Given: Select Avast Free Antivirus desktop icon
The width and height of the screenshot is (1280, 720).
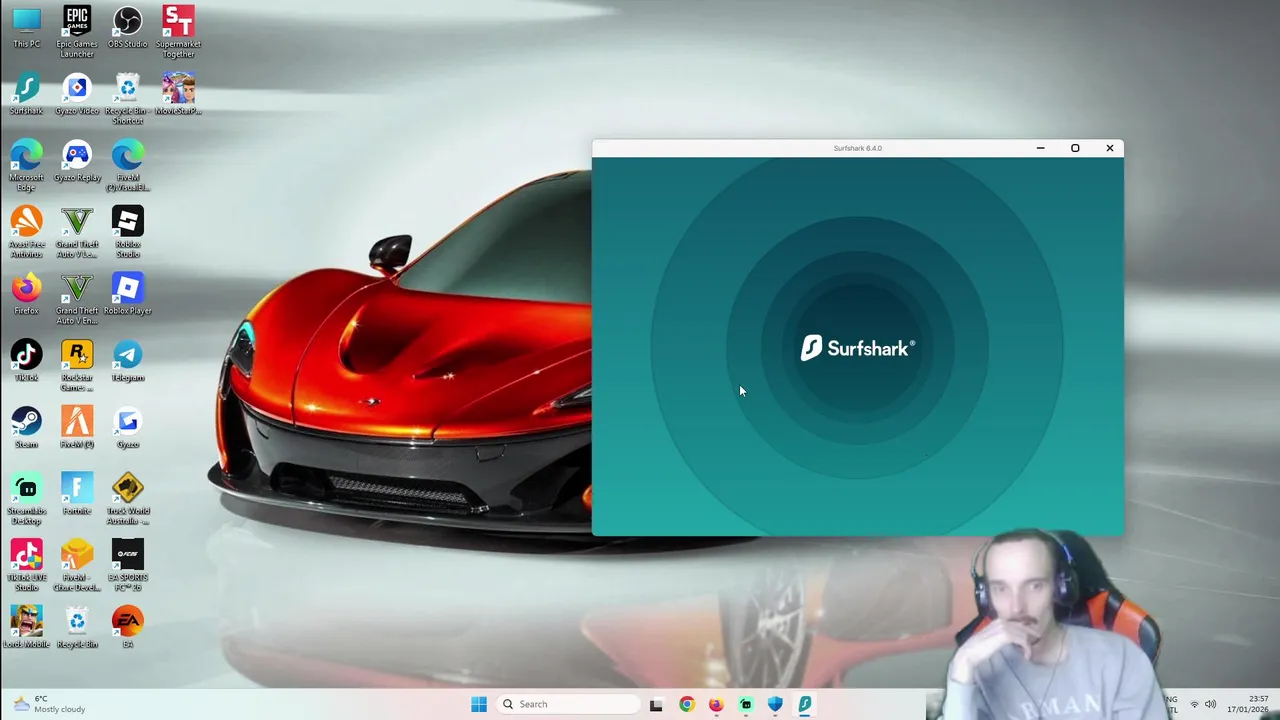Looking at the screenshot, I should pyautogui.click(x=26, y=232).
